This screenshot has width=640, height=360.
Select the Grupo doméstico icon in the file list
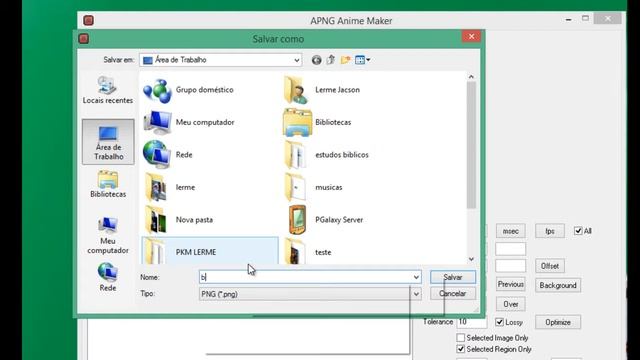click(157, 91)
